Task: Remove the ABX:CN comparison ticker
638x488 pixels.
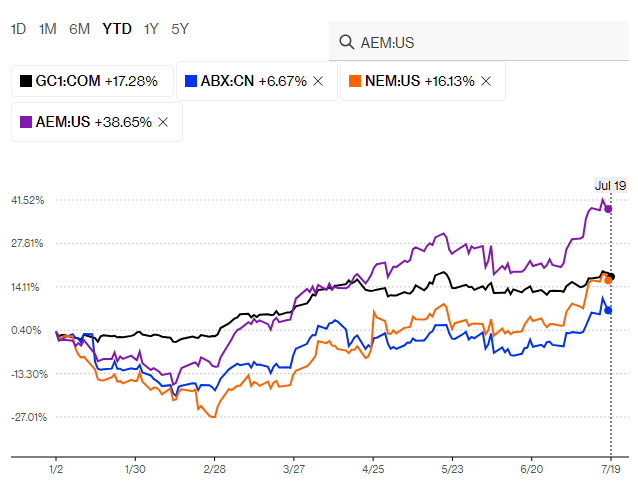Action: (x=318, y=81)
